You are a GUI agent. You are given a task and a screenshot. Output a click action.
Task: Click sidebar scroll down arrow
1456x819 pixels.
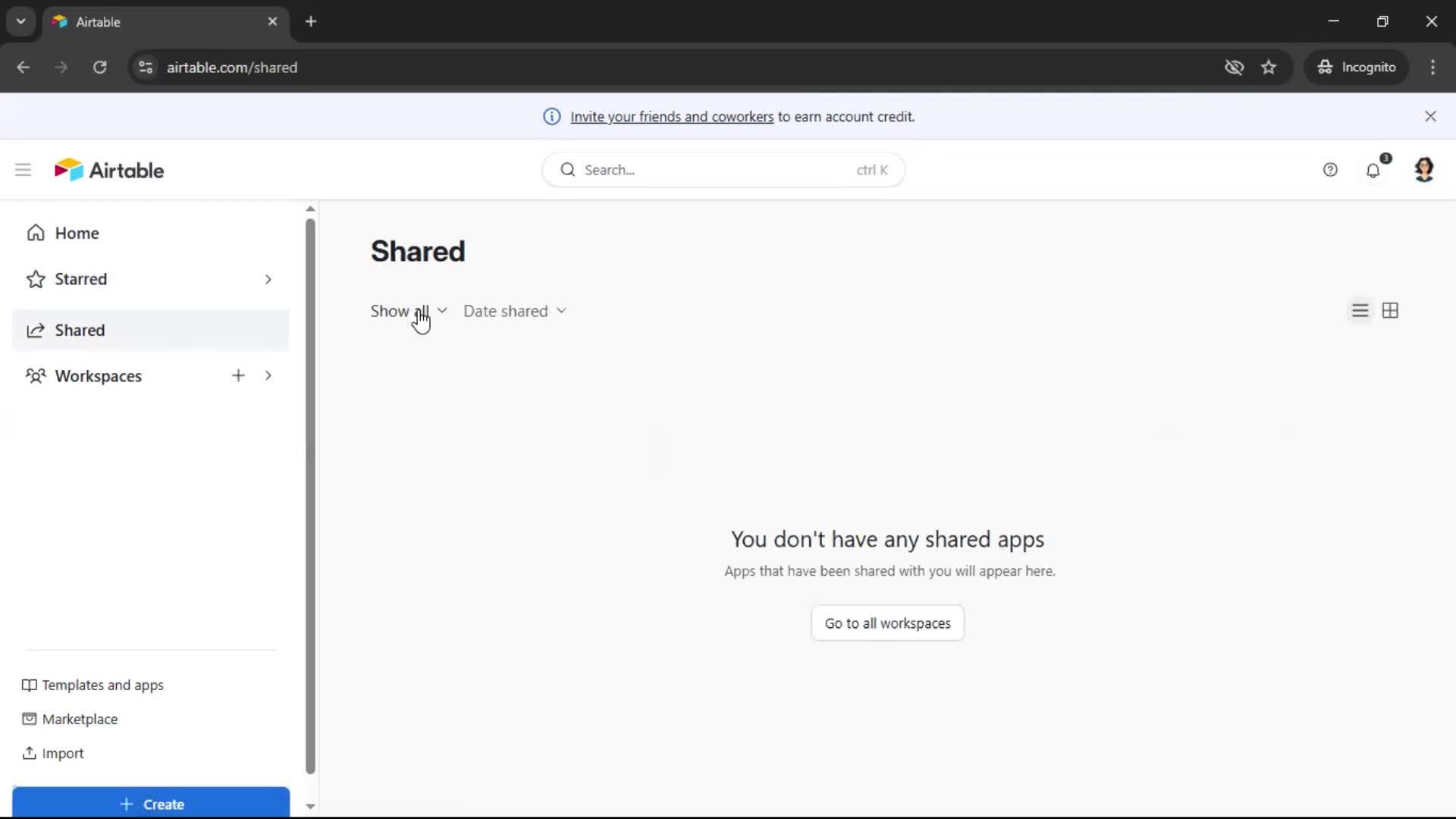310,806
